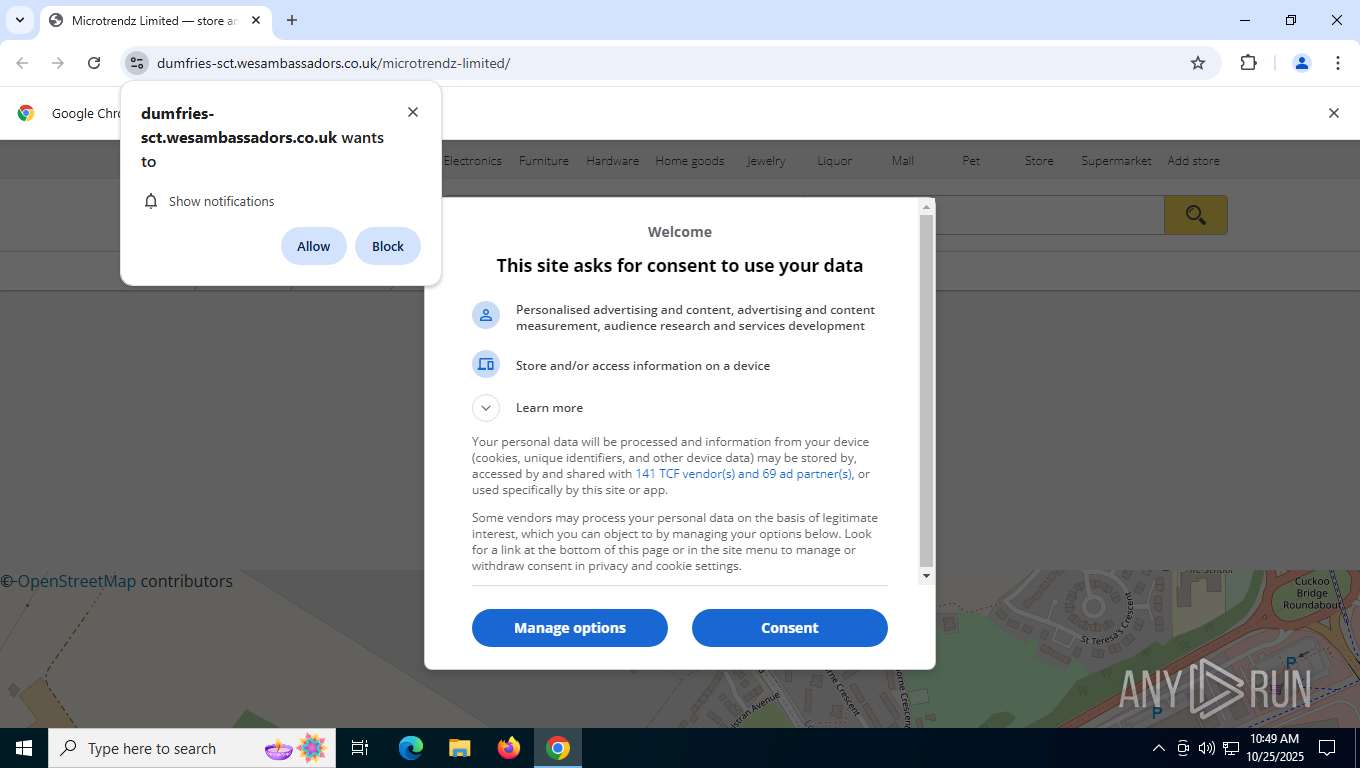Click the Show notifications bell icon

(151, 201)
